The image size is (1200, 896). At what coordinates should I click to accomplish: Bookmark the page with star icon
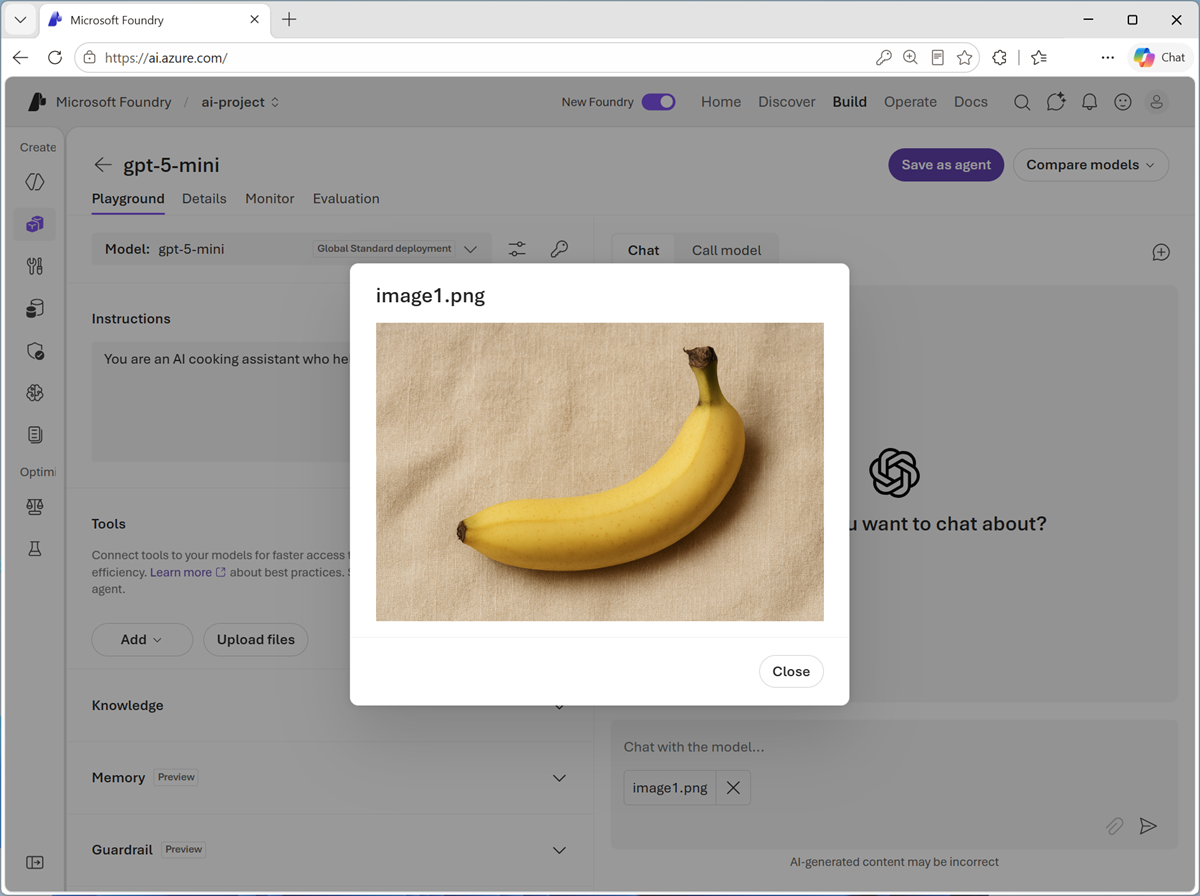pos(965,58)
